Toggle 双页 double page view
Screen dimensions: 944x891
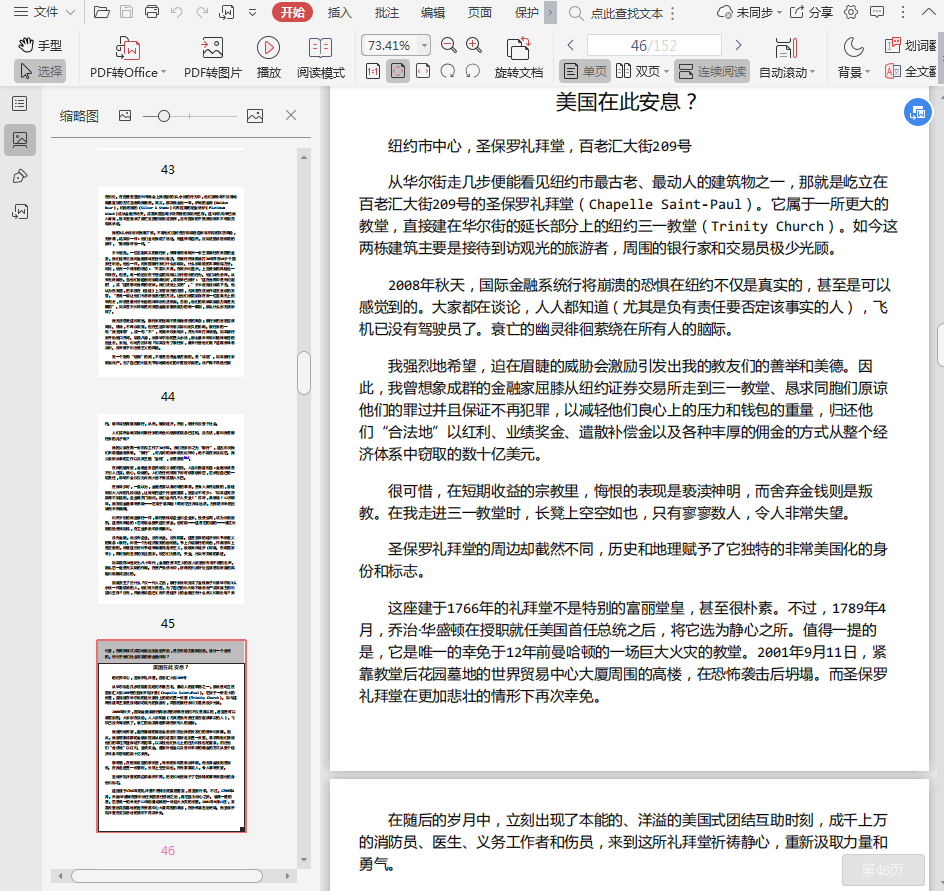[x=638, y=72]
